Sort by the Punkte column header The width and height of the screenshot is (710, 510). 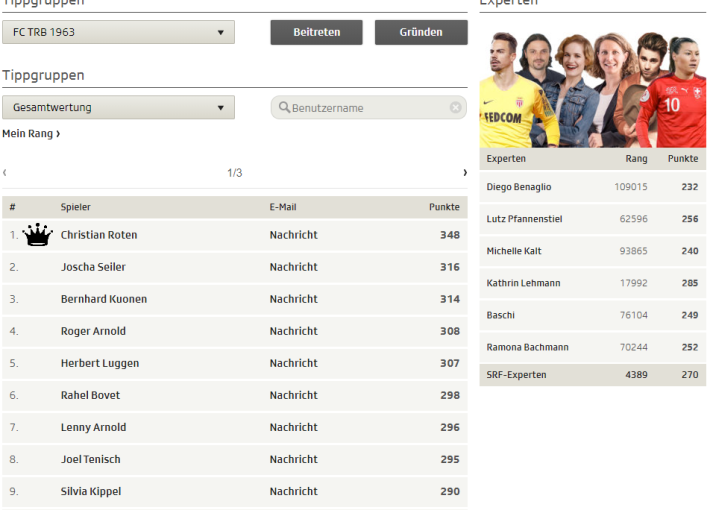pos(444,207)
